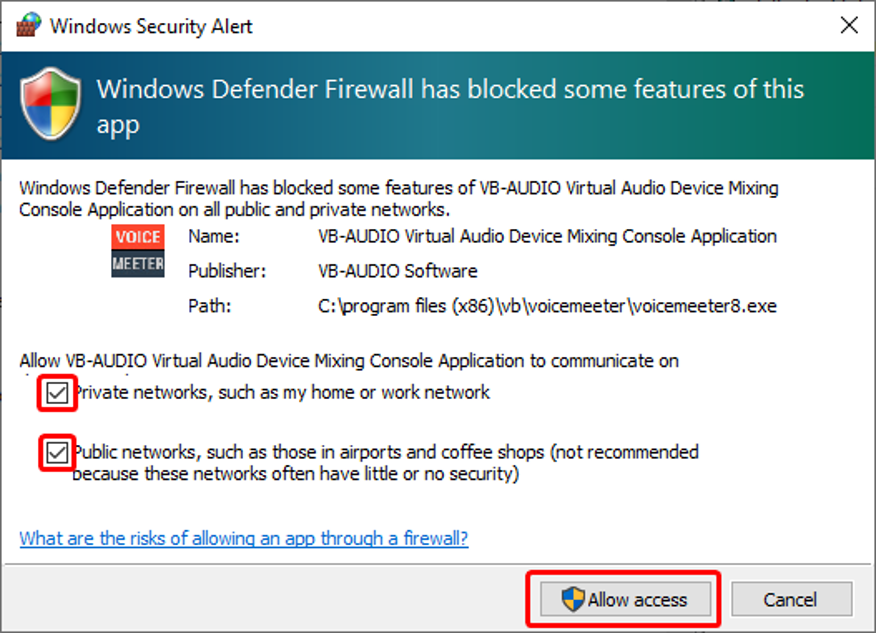Click the blocked features description paragraph
The height and width of the screenshot is (633, 876).
pyautogui.click(x=399, y=199)
